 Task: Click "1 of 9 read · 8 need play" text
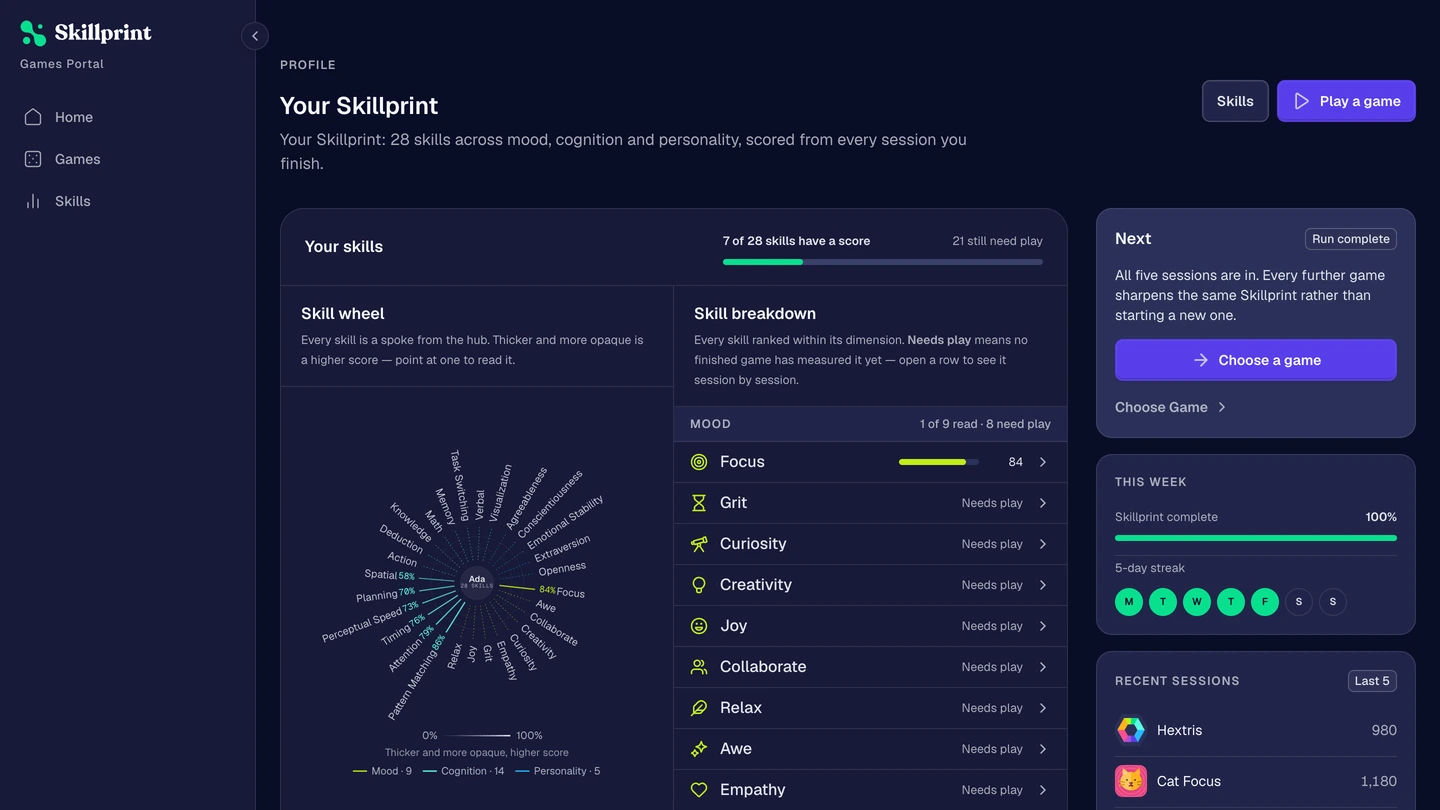click(985, 424)
